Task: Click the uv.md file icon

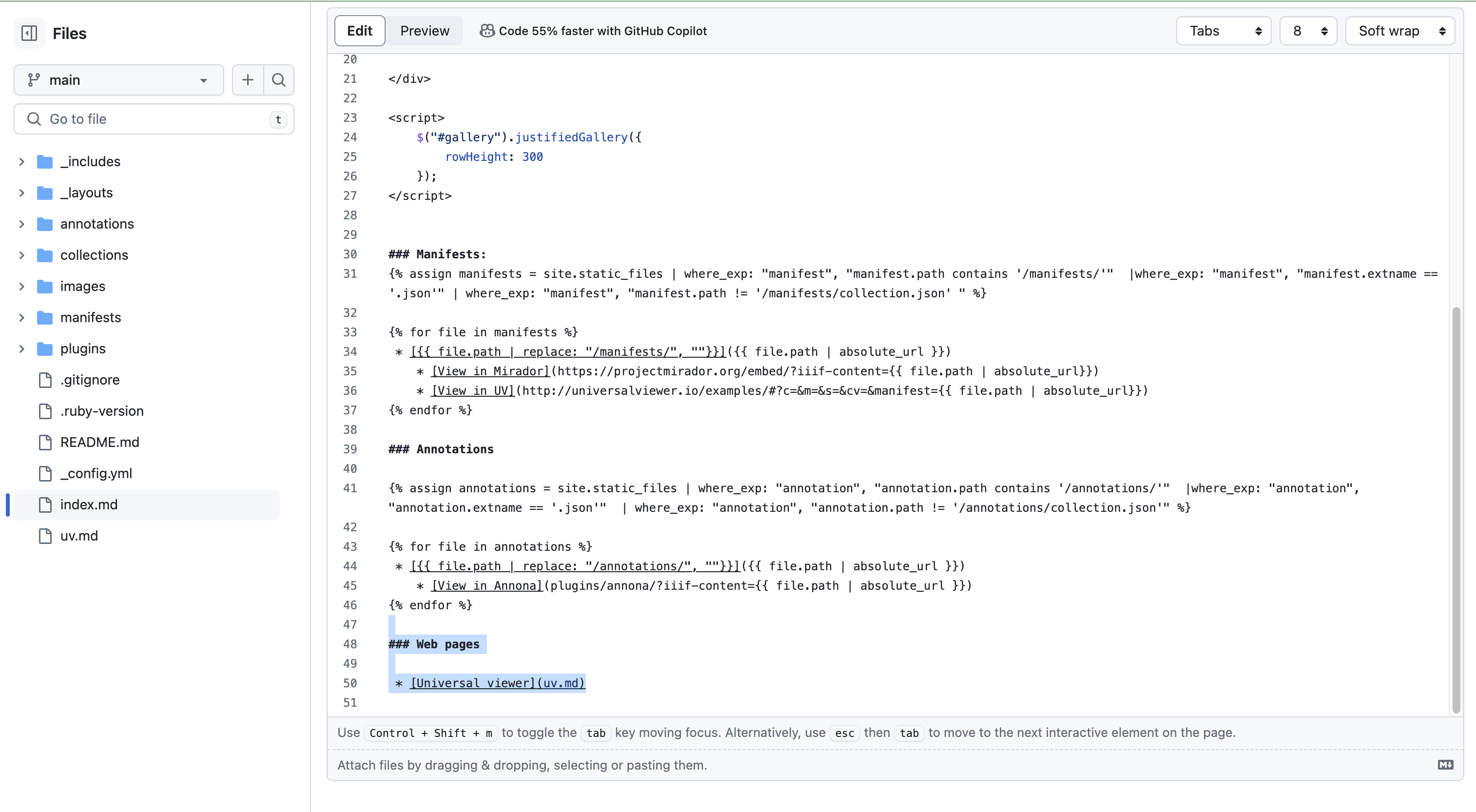Action: click(45, 536)
